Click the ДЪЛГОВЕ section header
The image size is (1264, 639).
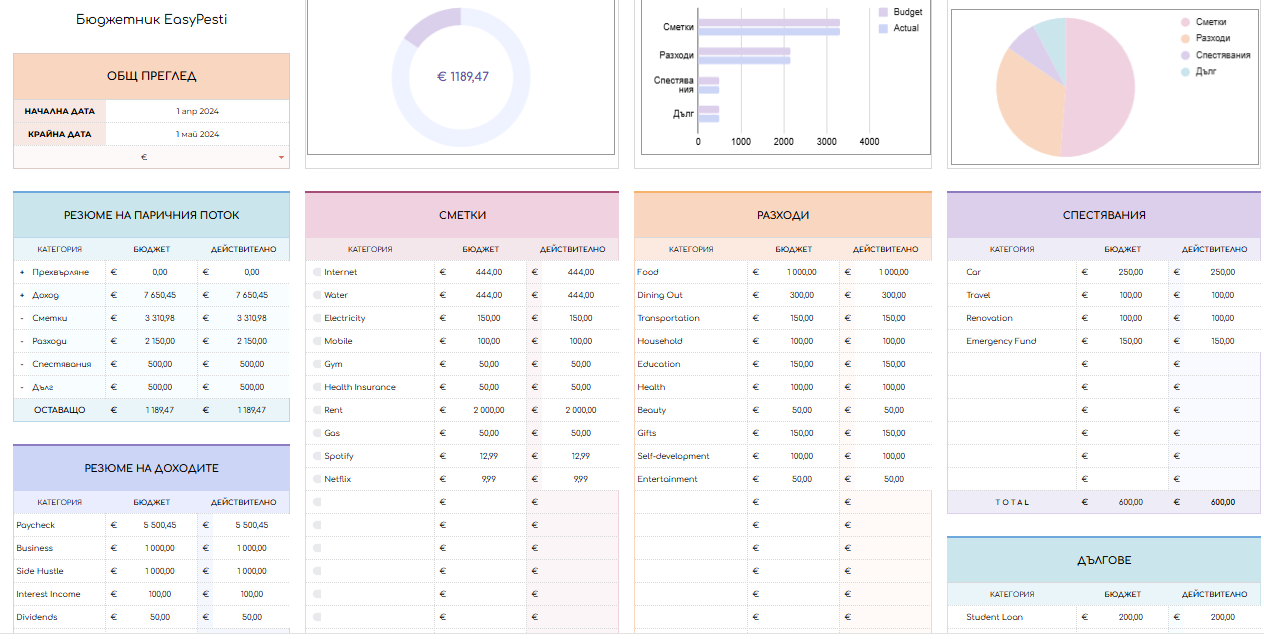click(x=1104, y=561)
